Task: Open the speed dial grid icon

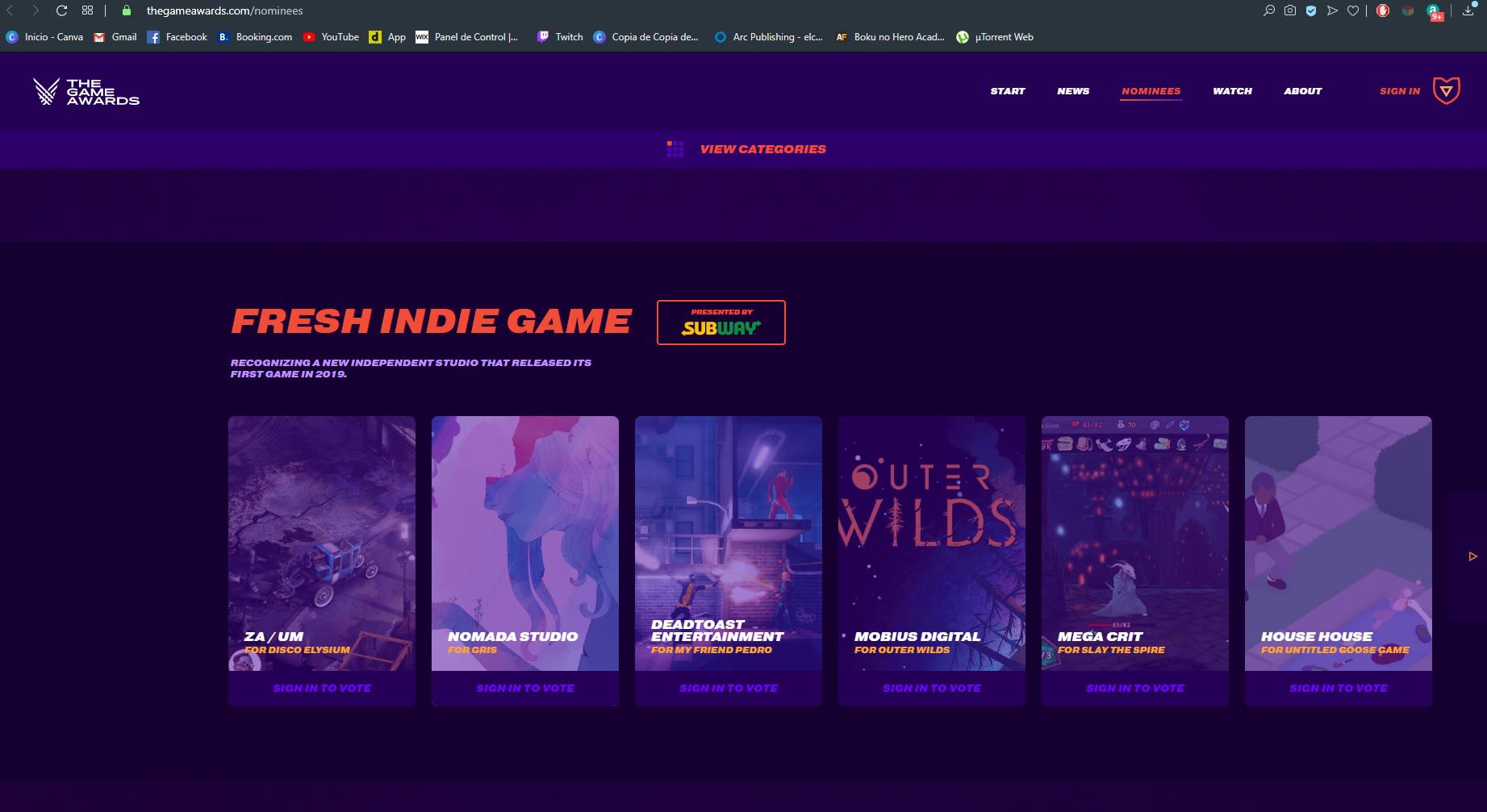Action: pos(87,10)
